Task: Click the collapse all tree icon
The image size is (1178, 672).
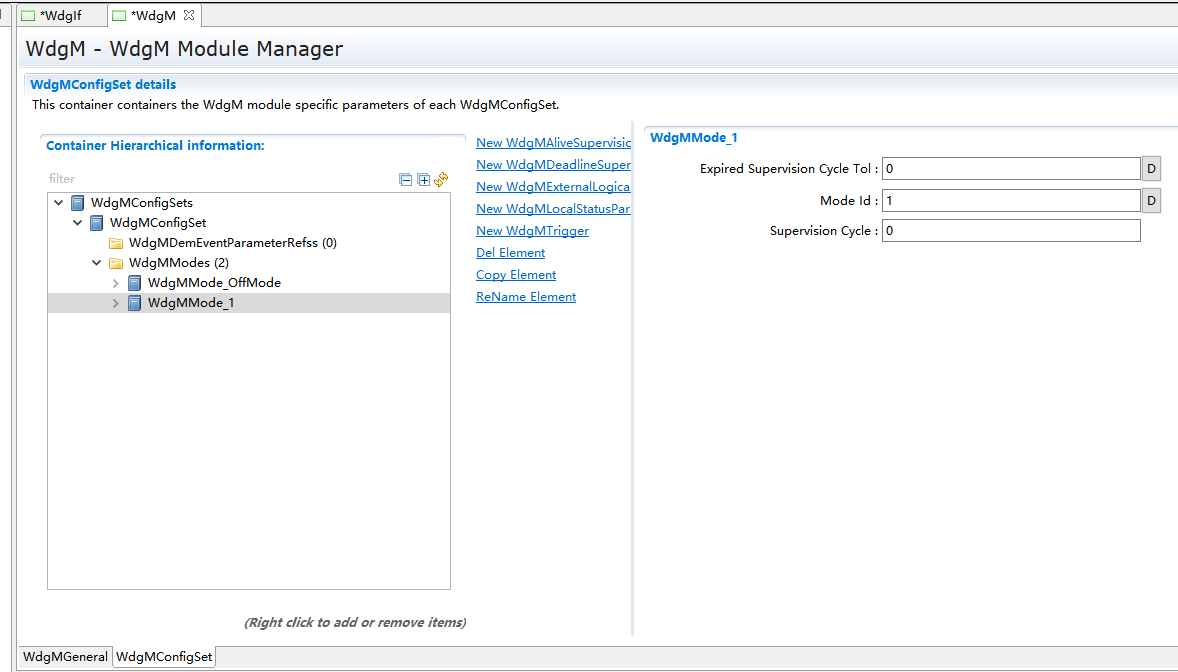Action: tap(405, 180)
